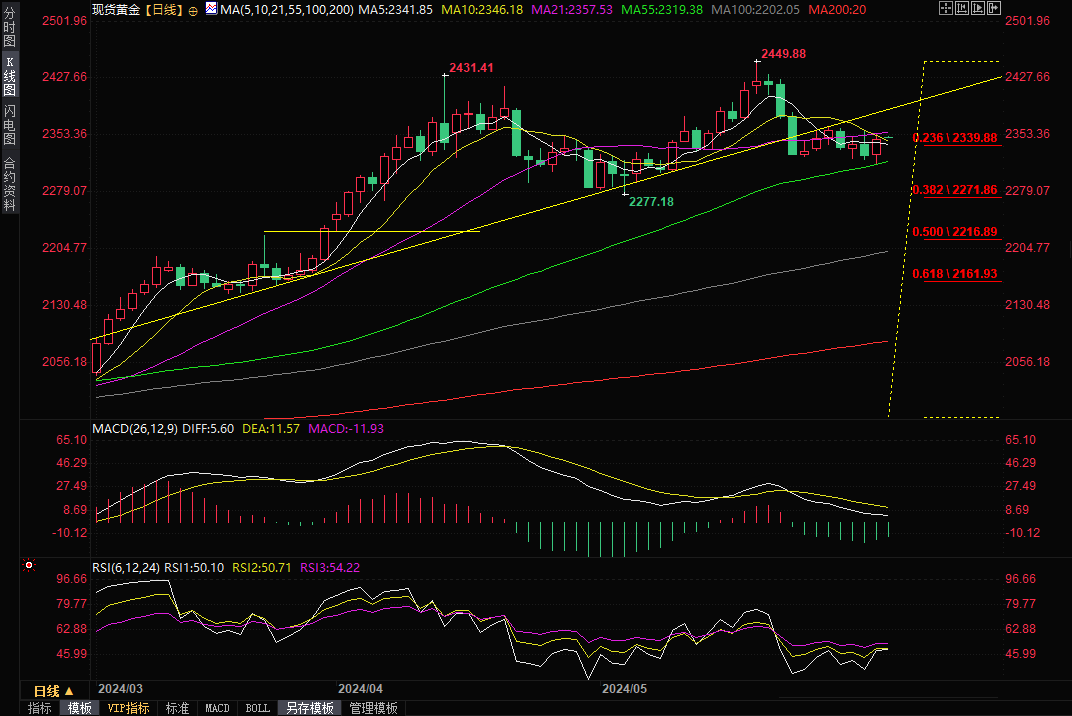The image size is (1072, 716).
Task: Select the 指标 bottom tab
Action: [40, 708]
